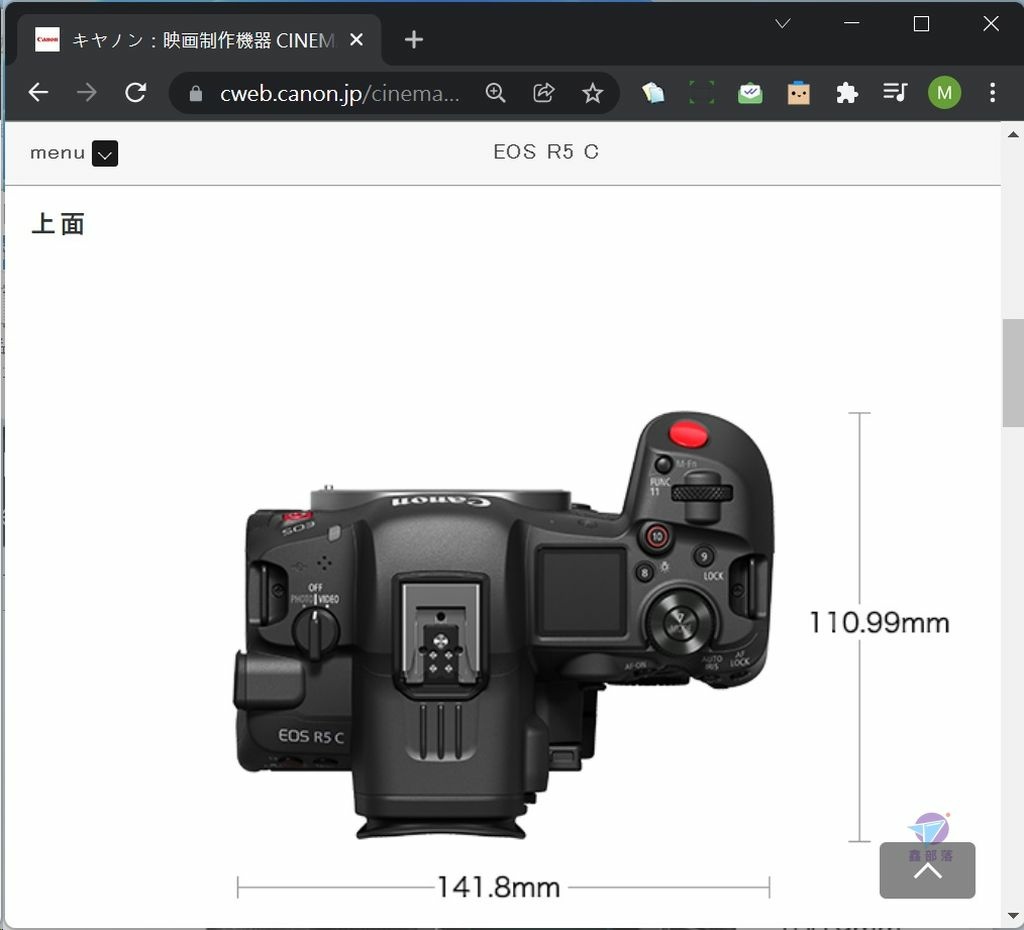This screenshot has width=1024, height=930.
Task: Open the green M profile avatar
Action: coord(944,93)
